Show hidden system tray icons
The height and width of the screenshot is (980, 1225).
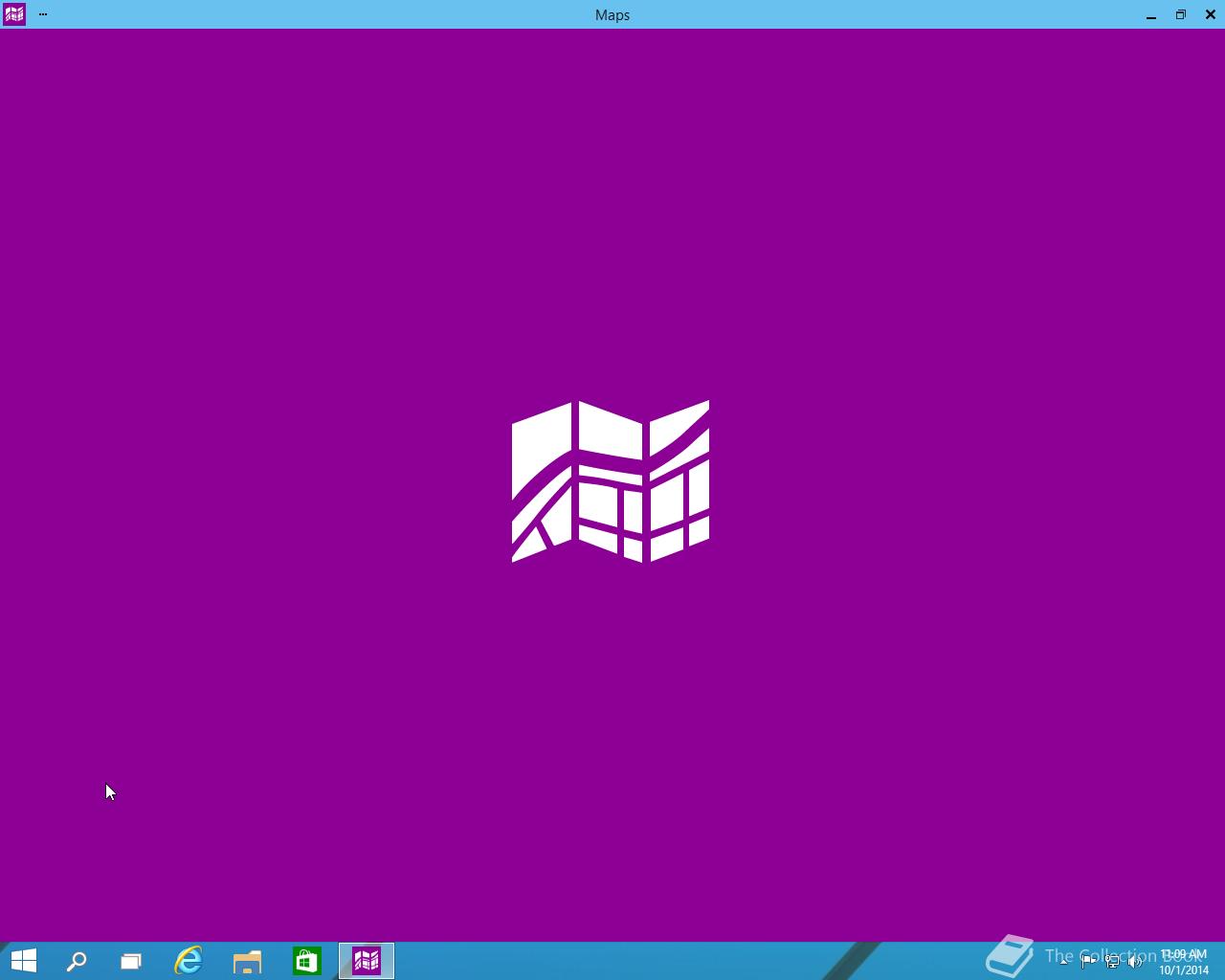coord(1063,962)
